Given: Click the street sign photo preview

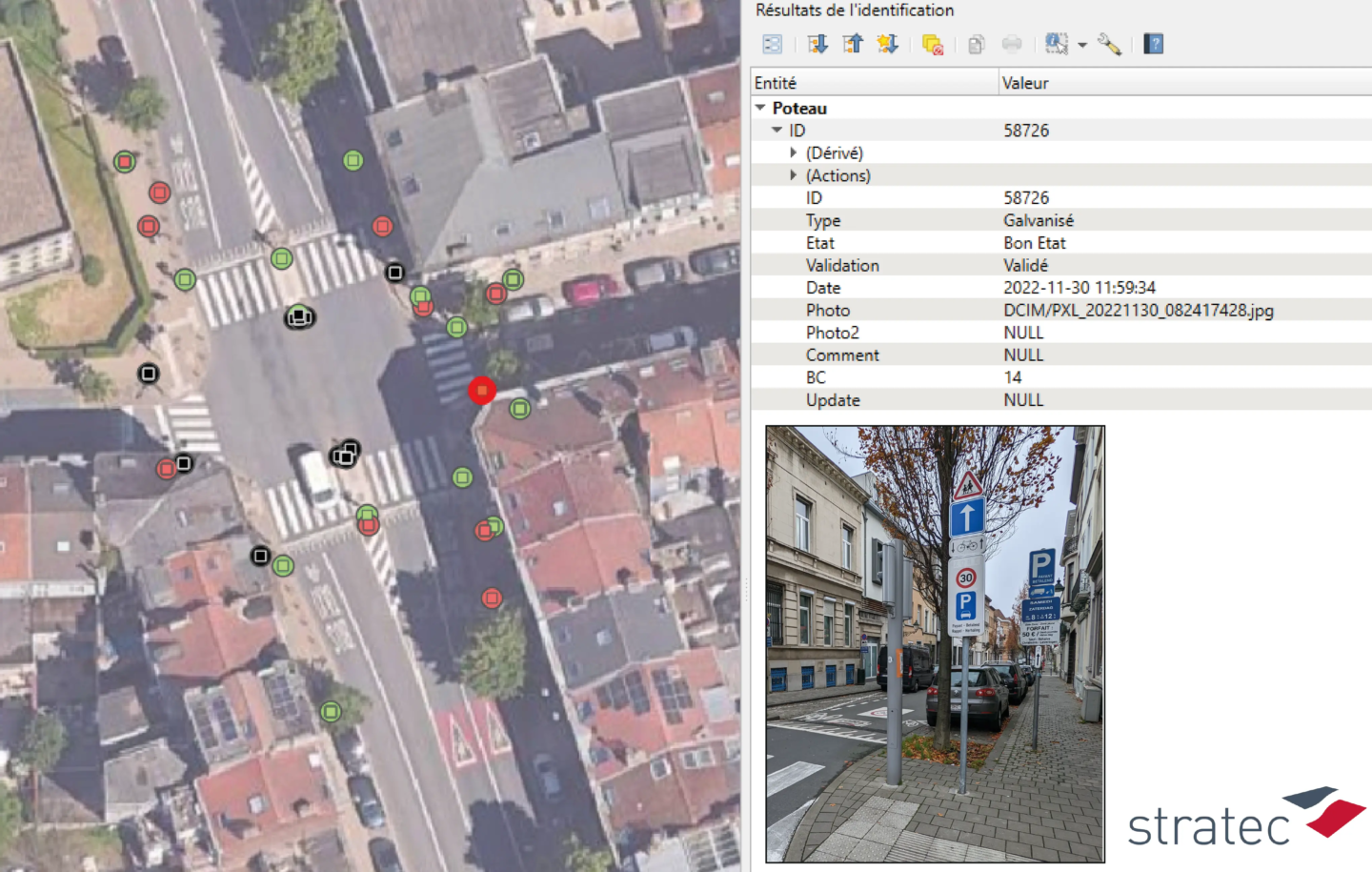Looking at the screenshot, I should pyautogui.click(x=935, y=643).
